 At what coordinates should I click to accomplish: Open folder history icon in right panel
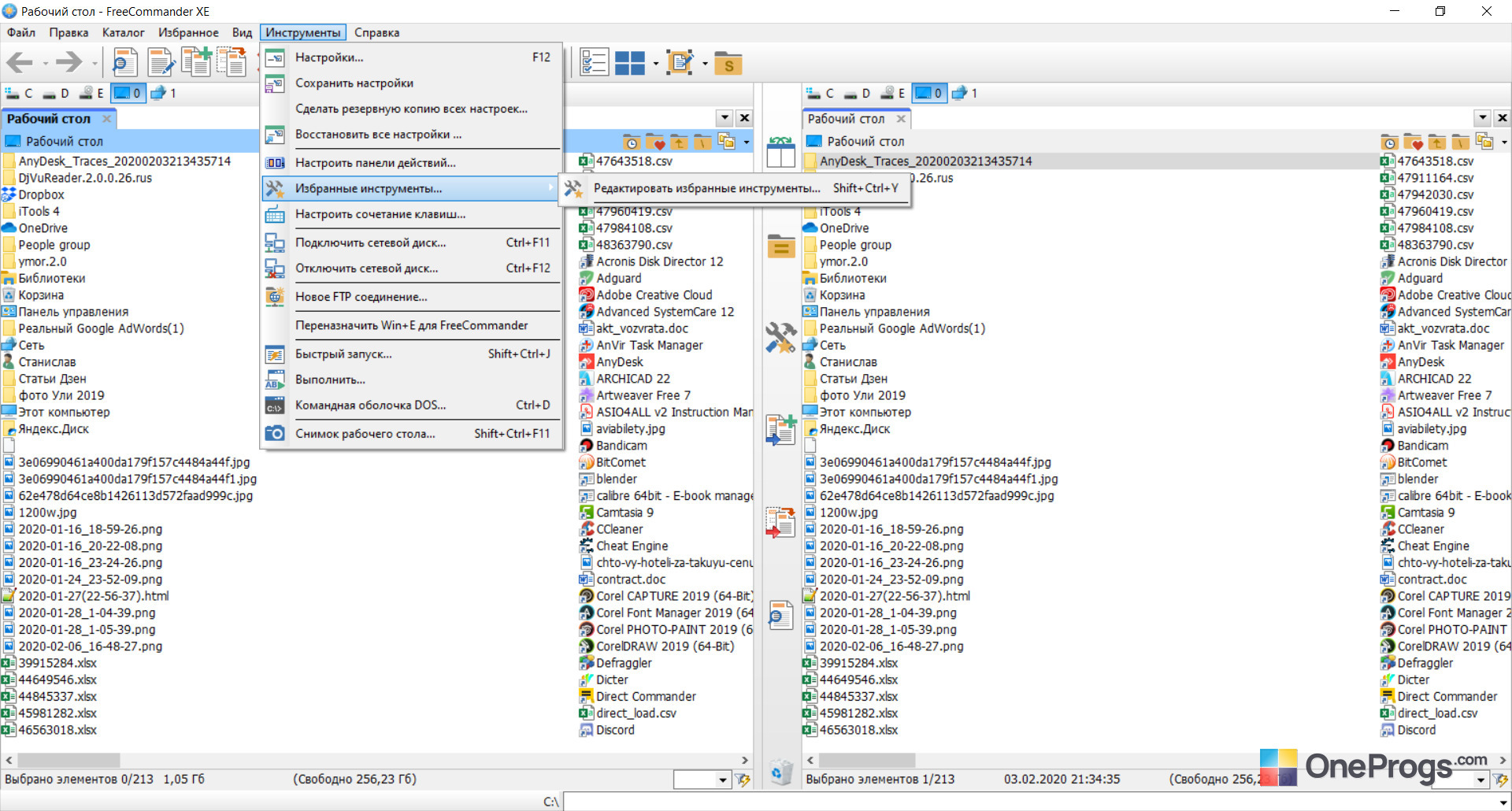click(x=1389, y=142)
